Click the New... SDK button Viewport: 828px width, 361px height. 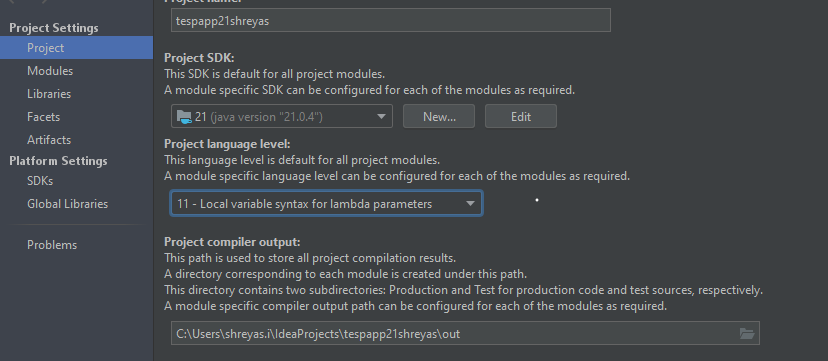point(439,117)
